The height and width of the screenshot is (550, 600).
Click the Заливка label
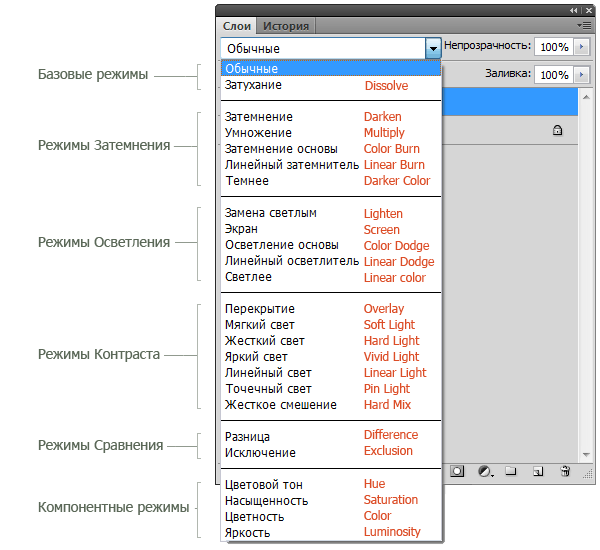(508, 73)
